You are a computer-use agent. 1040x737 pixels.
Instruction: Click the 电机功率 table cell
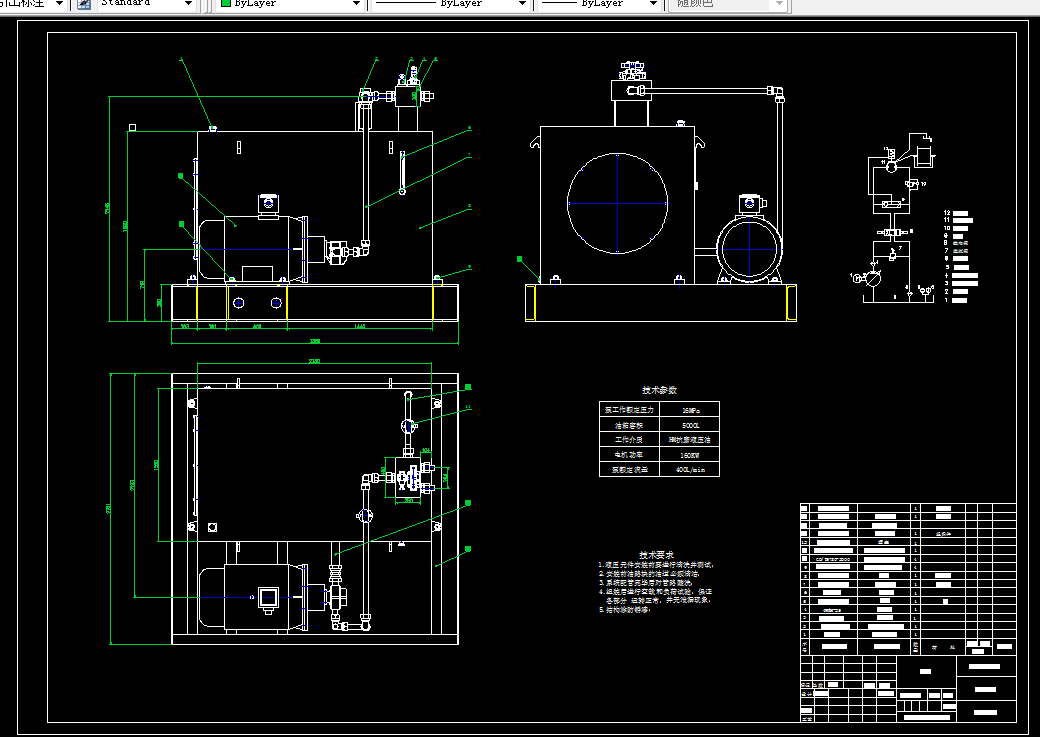629,454
